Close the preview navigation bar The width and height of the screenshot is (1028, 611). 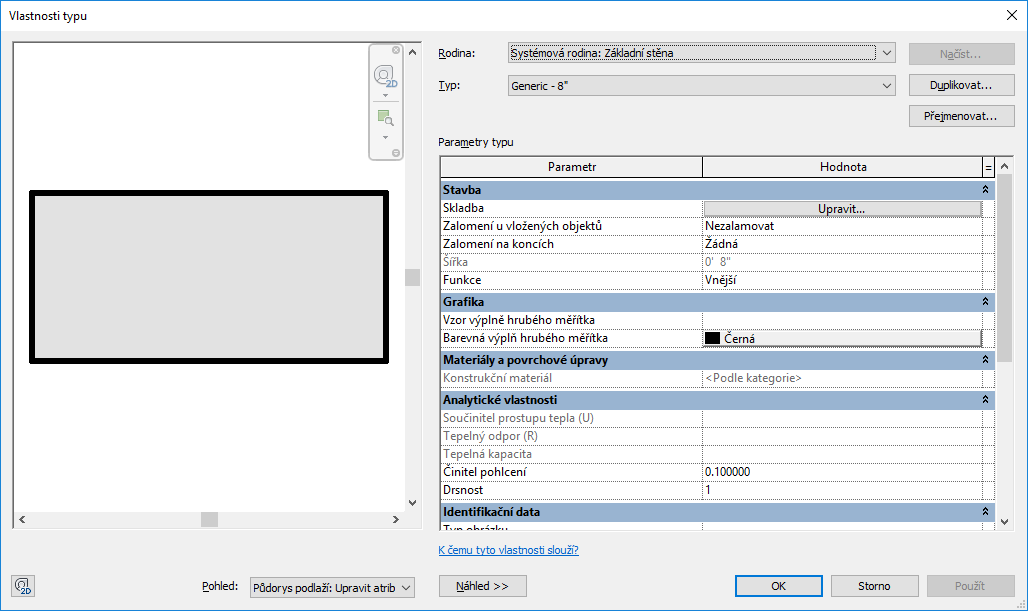pyautogui.click(x=396, y=50)
